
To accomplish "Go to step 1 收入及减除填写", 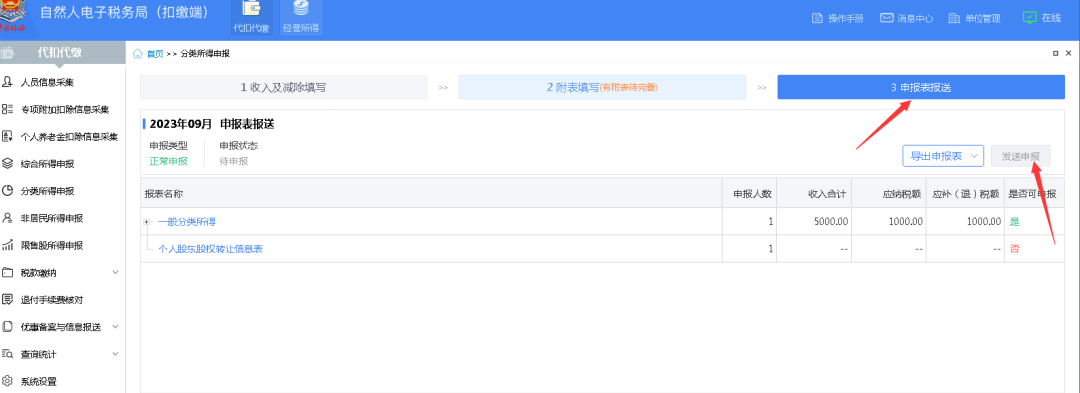I will 284,87.
